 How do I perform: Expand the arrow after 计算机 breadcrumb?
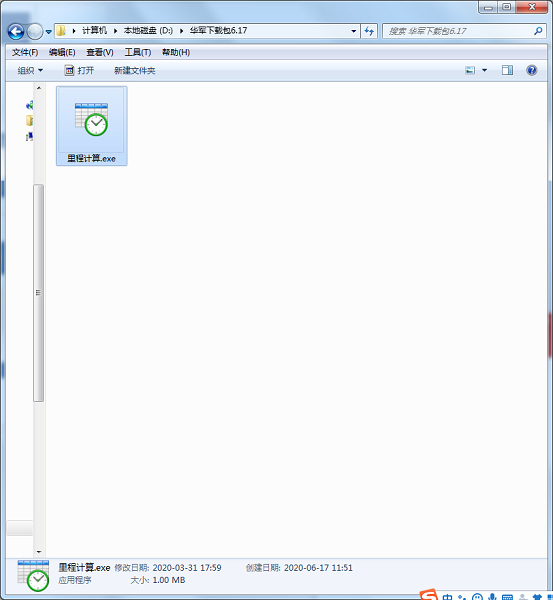(115, 31)
